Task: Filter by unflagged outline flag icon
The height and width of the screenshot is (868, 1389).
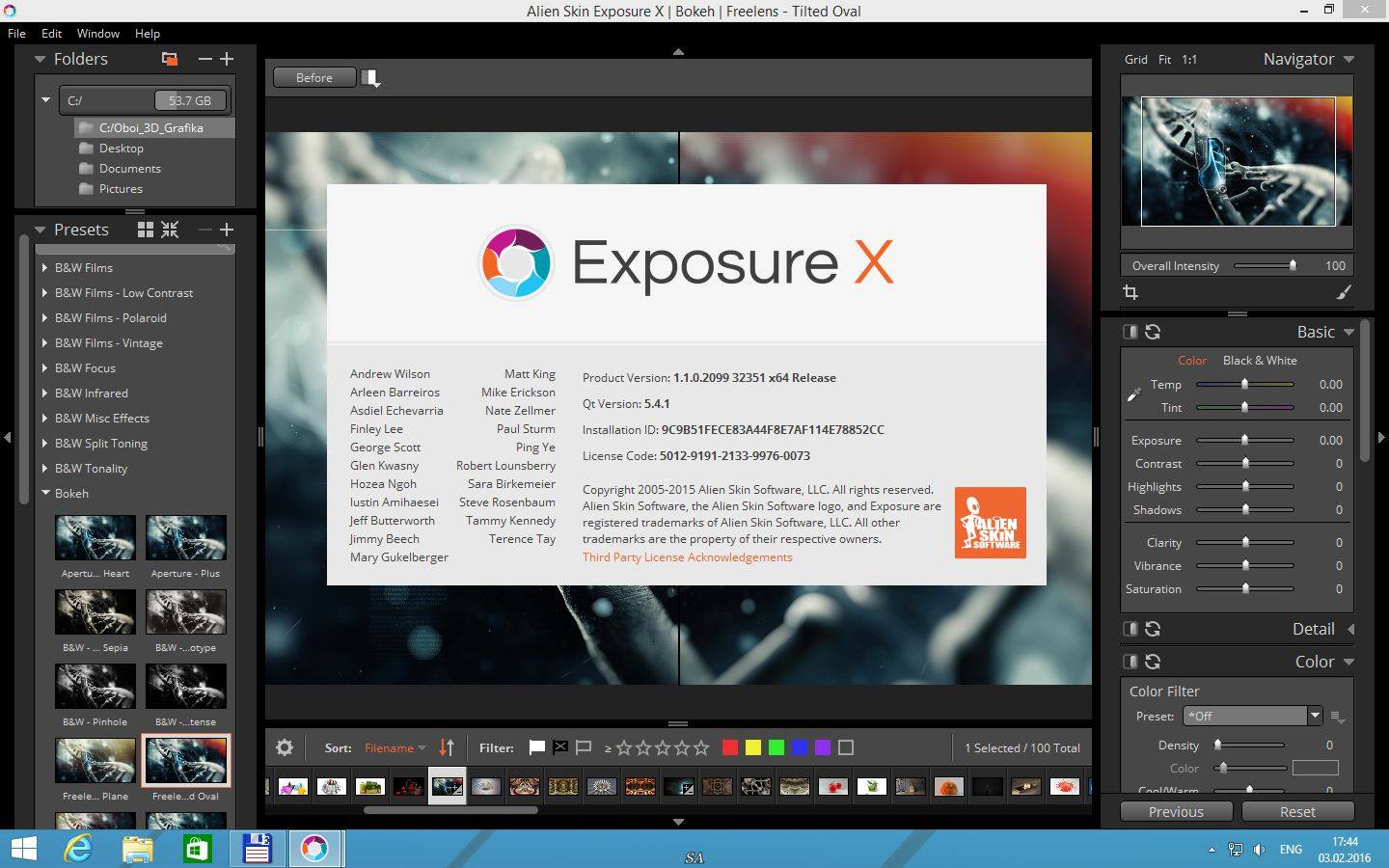Action: 584,747
